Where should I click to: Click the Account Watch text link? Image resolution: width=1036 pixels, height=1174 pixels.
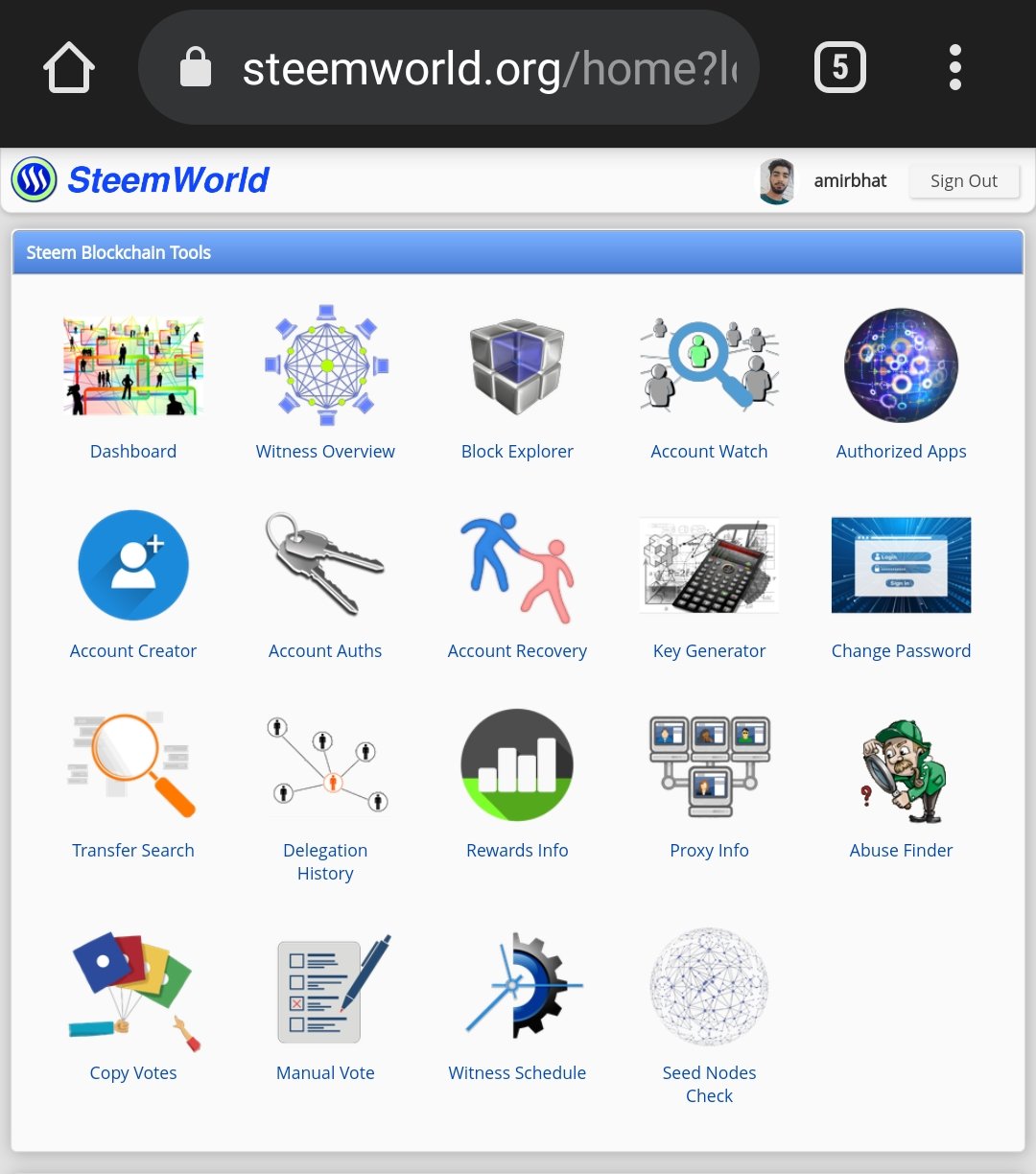pyautogui.click(x=709, y=451)
